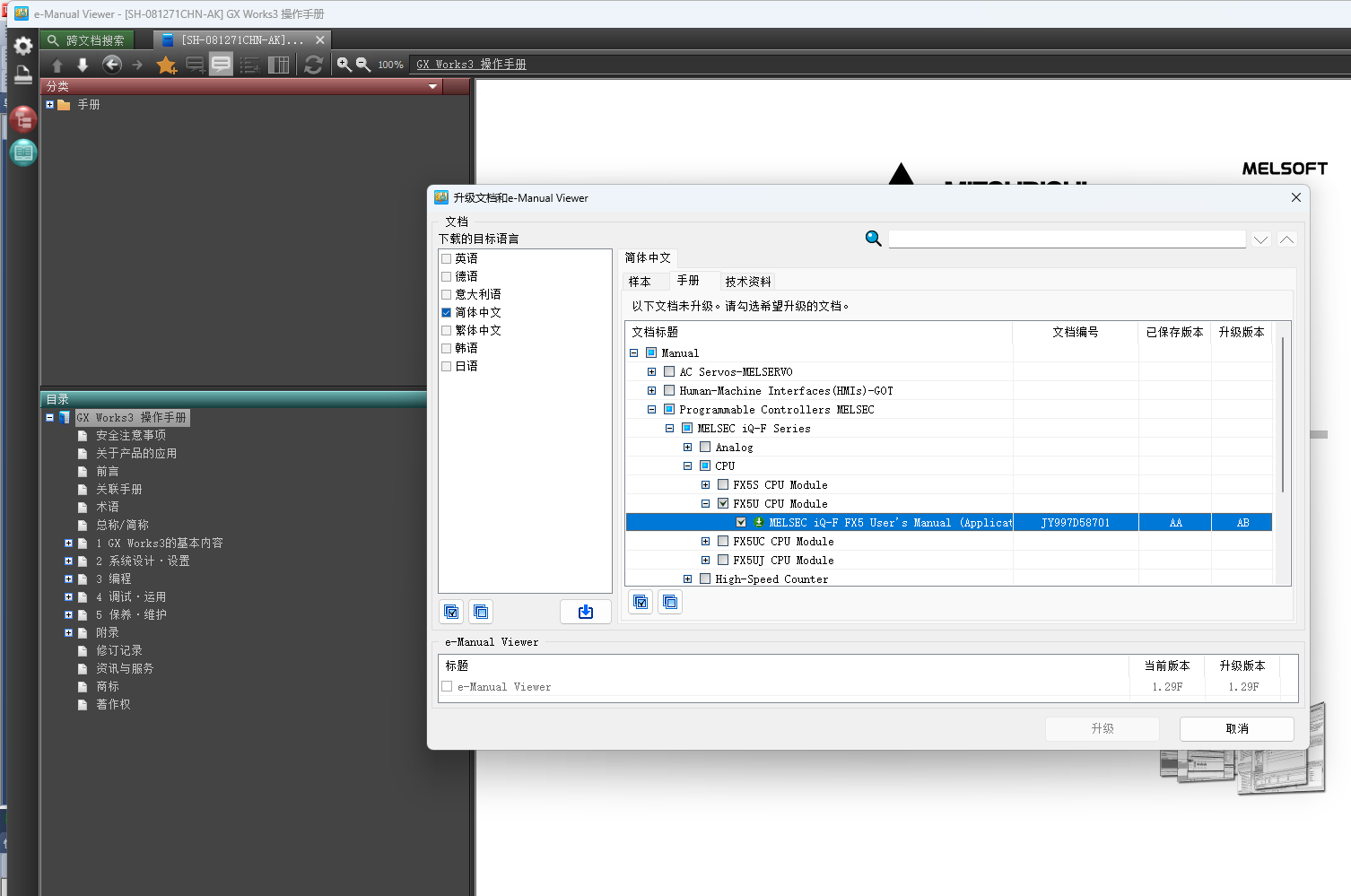Click the manual folder icon in the classification panel

pyautogui.click(x=64, y=105)
